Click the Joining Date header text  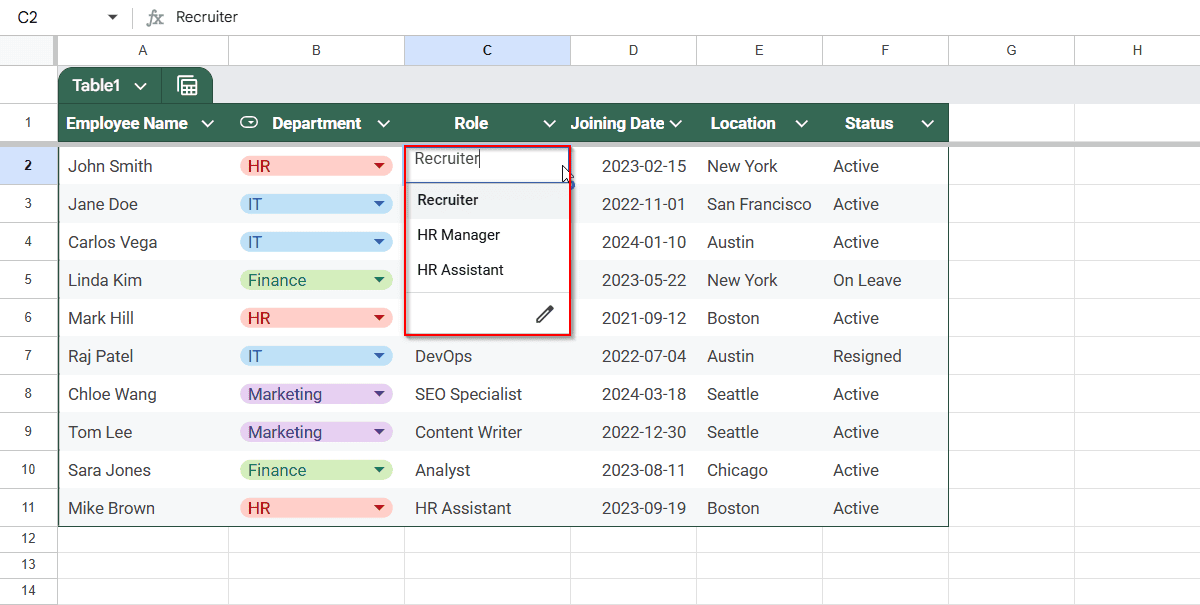[617, 124]
